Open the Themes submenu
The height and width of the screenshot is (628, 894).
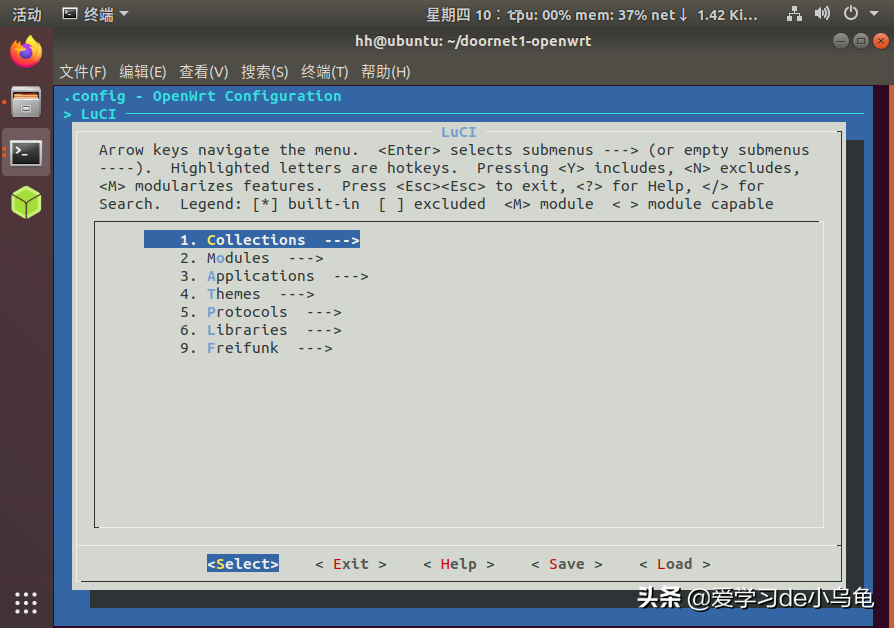(x=233, y=293)
